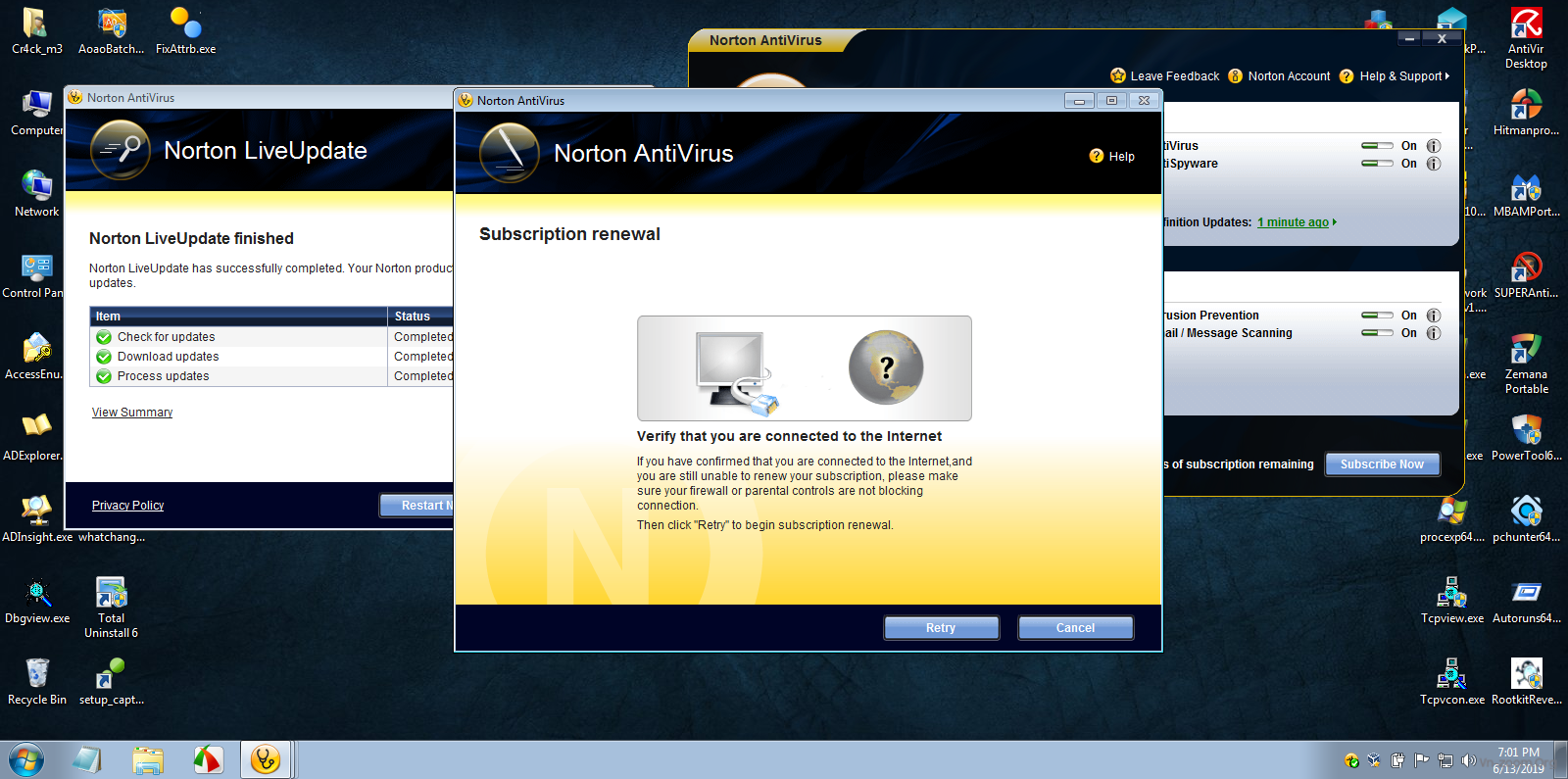Viewport: 1568px width, 779px height.
Task: Toggle the Intrusion Prevention On switch
Action: point(1377,316)
